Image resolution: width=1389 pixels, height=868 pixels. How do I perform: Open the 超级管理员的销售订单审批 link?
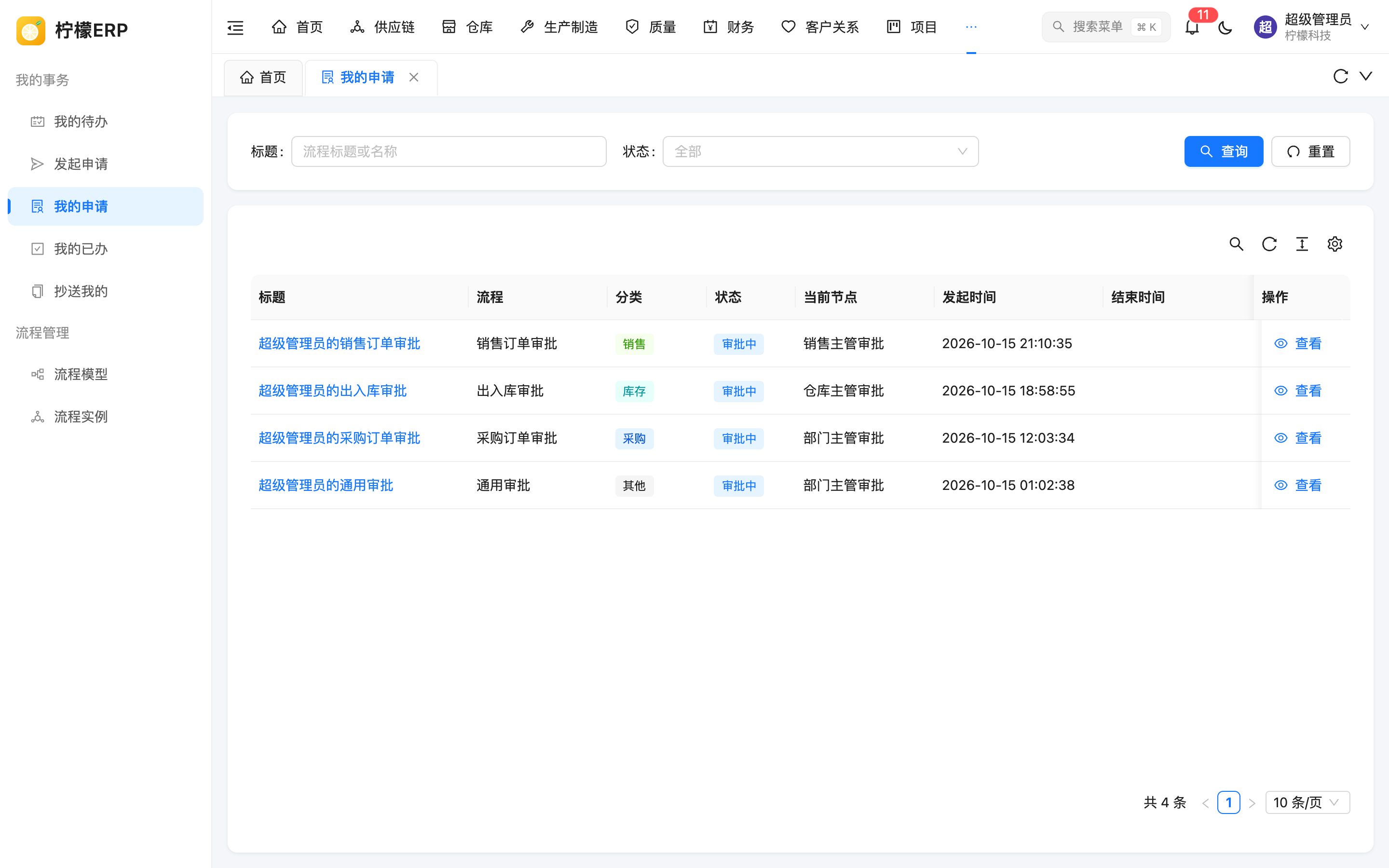[339, 343]
